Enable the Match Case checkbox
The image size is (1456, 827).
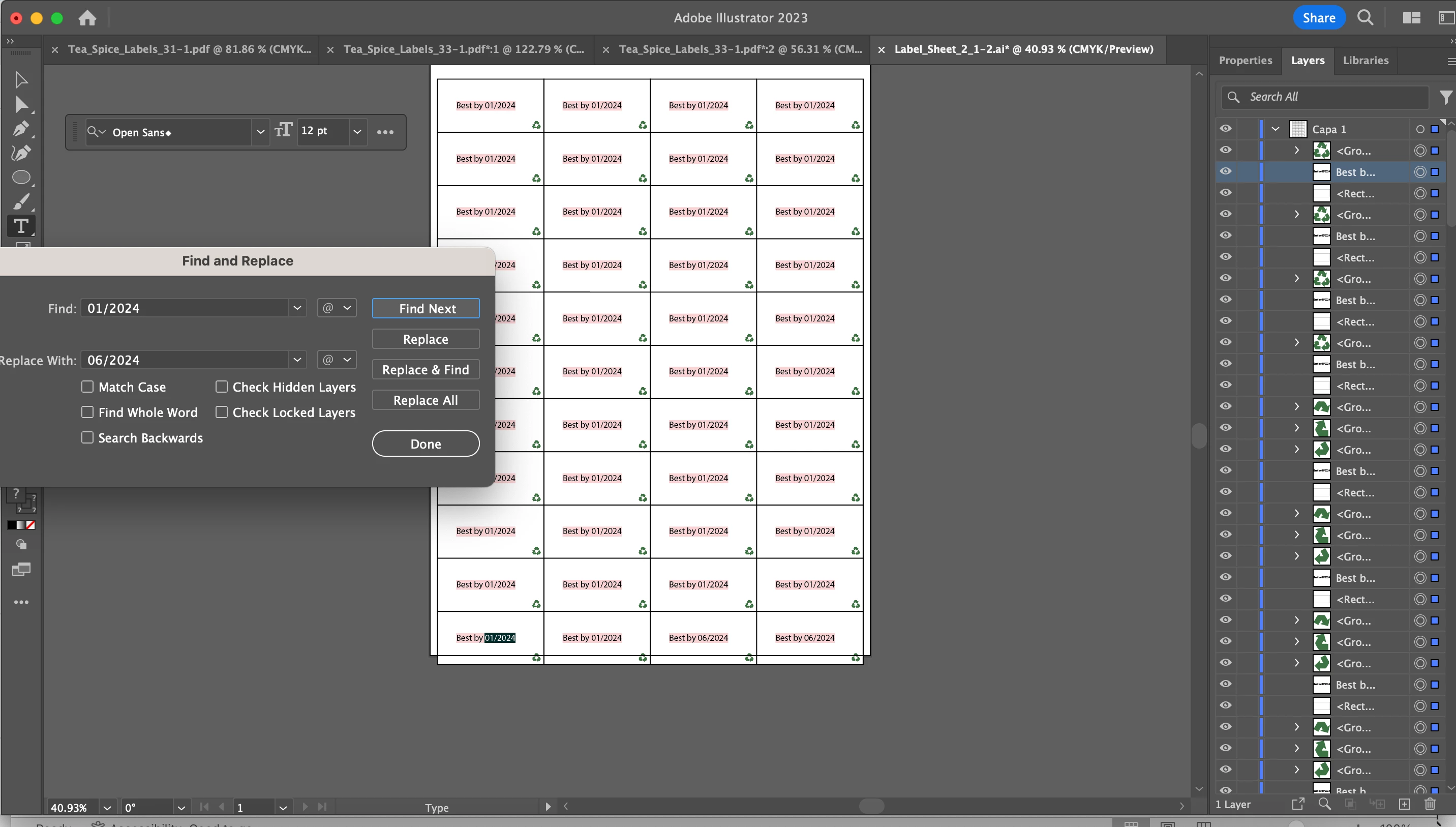tap(87, 387)
